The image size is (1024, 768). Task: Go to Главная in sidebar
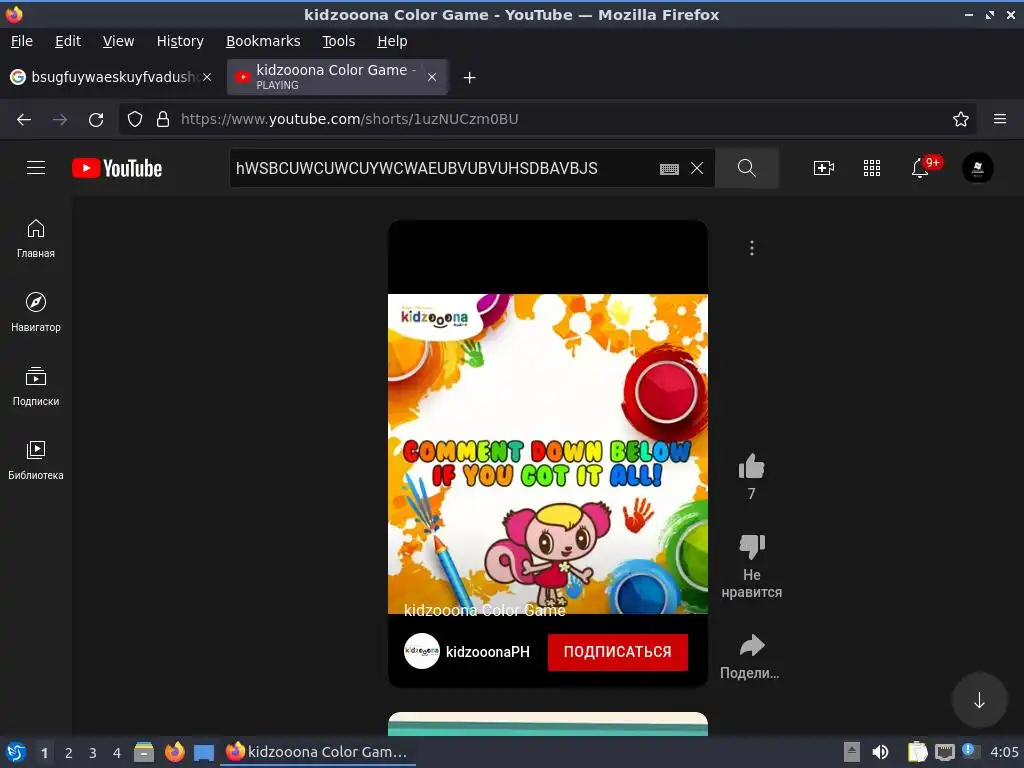pos(36,239)
